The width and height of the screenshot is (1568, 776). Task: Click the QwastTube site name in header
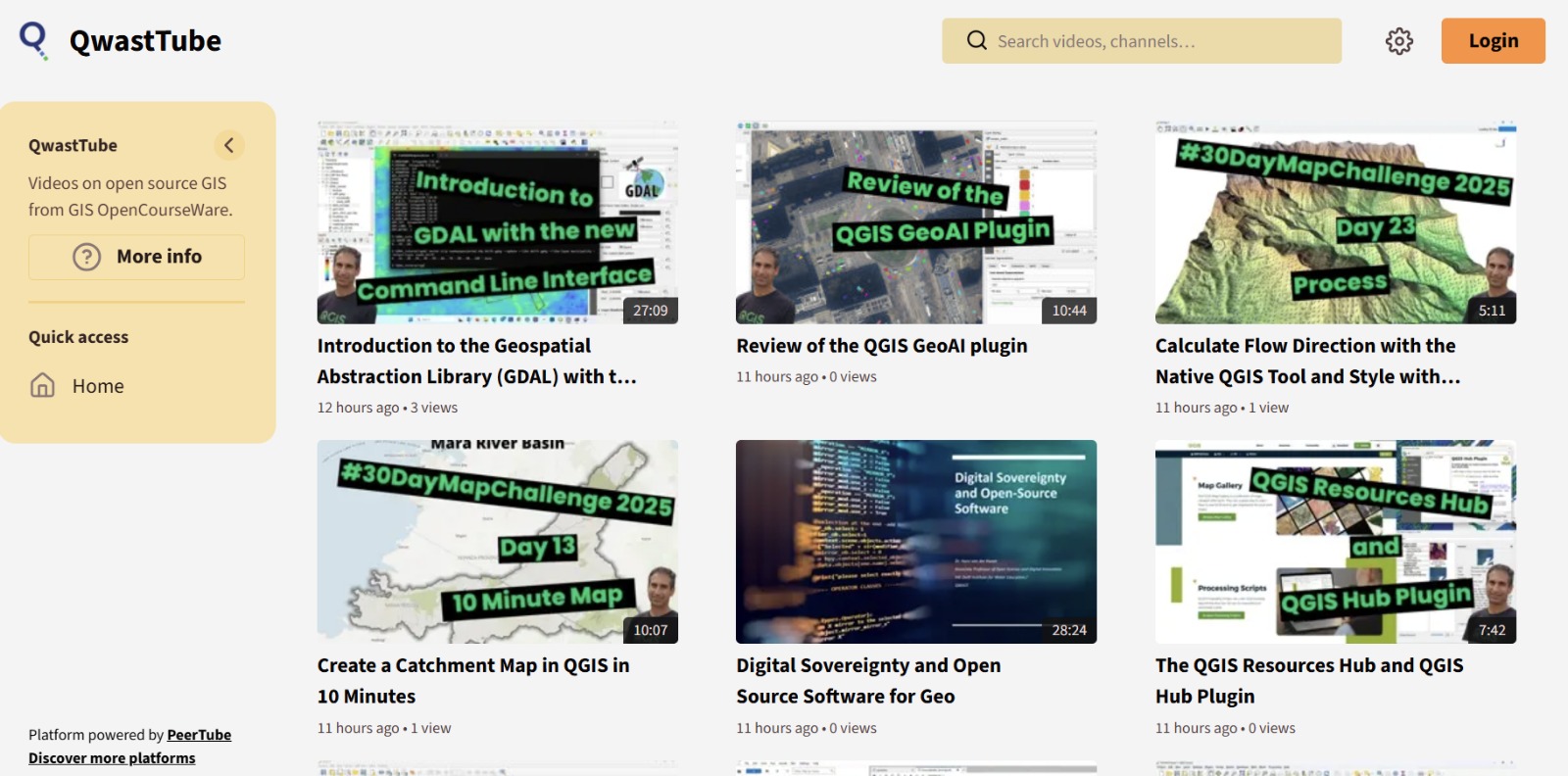click(x=145, y=41)
